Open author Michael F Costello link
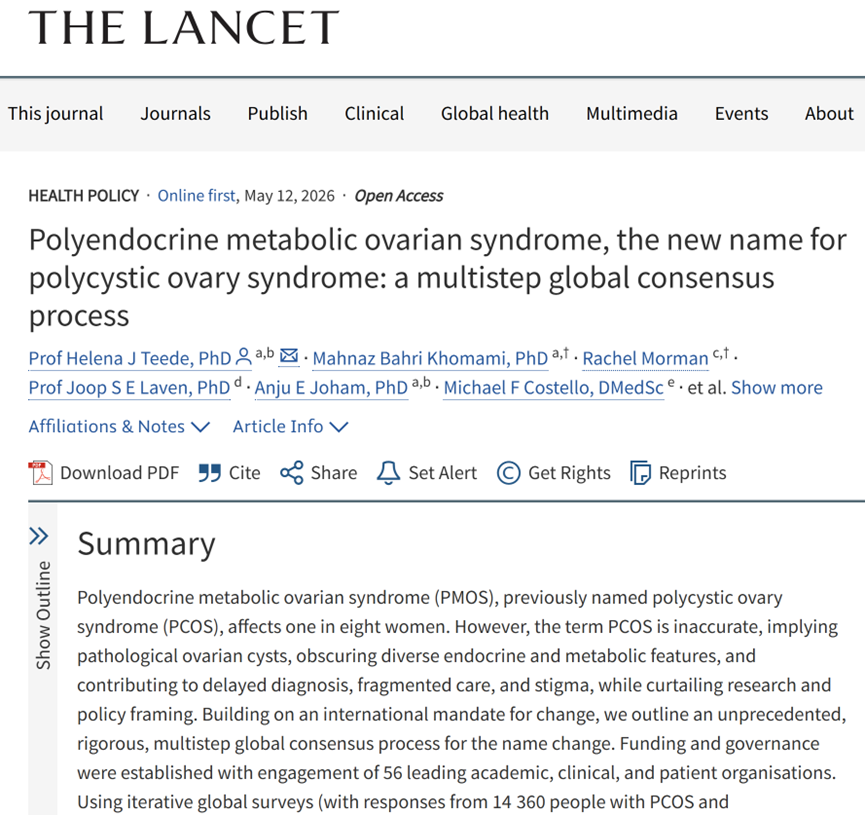This screenshot has width=865, height=815. [x=553, y=388]
